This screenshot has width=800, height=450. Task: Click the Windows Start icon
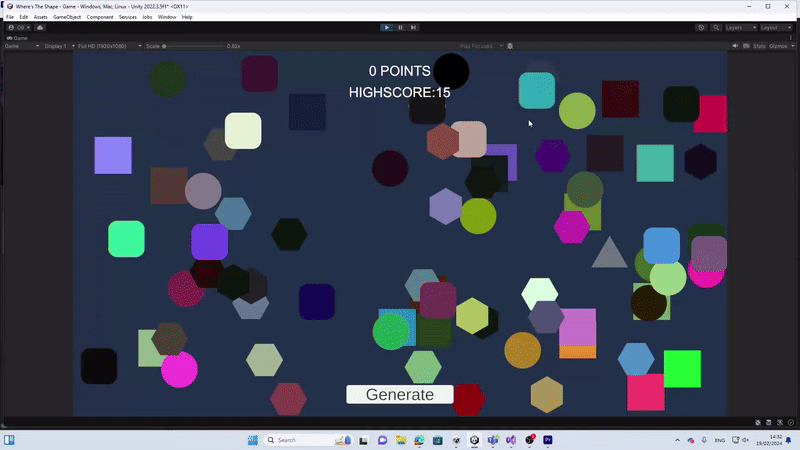[x=253, y=440]
